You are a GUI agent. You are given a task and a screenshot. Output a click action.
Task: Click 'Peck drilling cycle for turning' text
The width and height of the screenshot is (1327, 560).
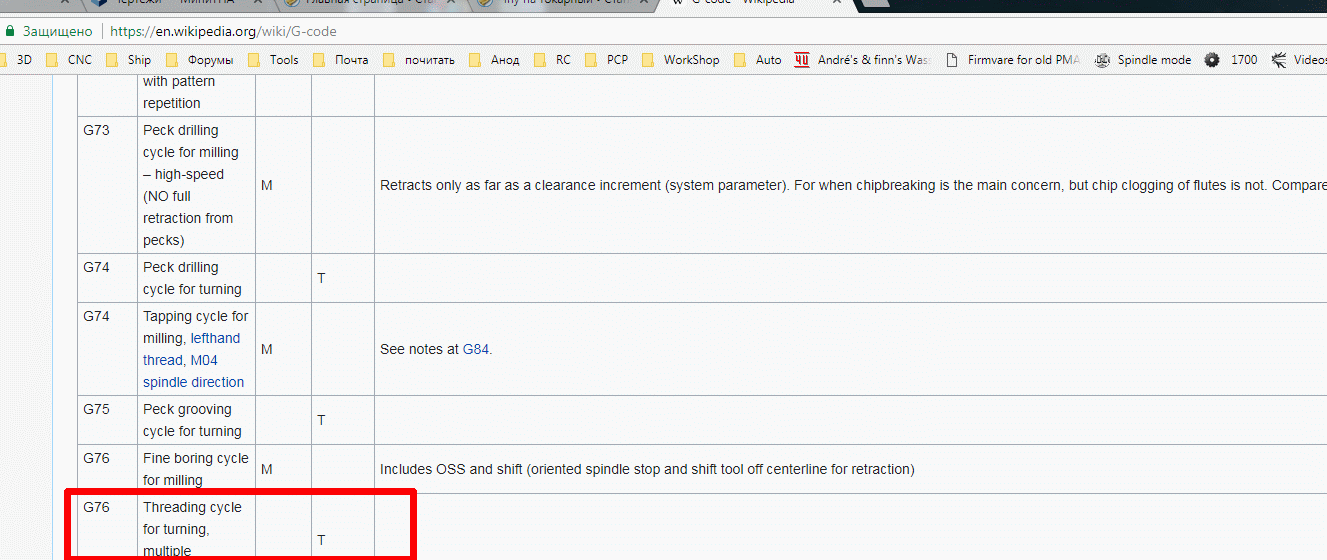coord(192,278)
